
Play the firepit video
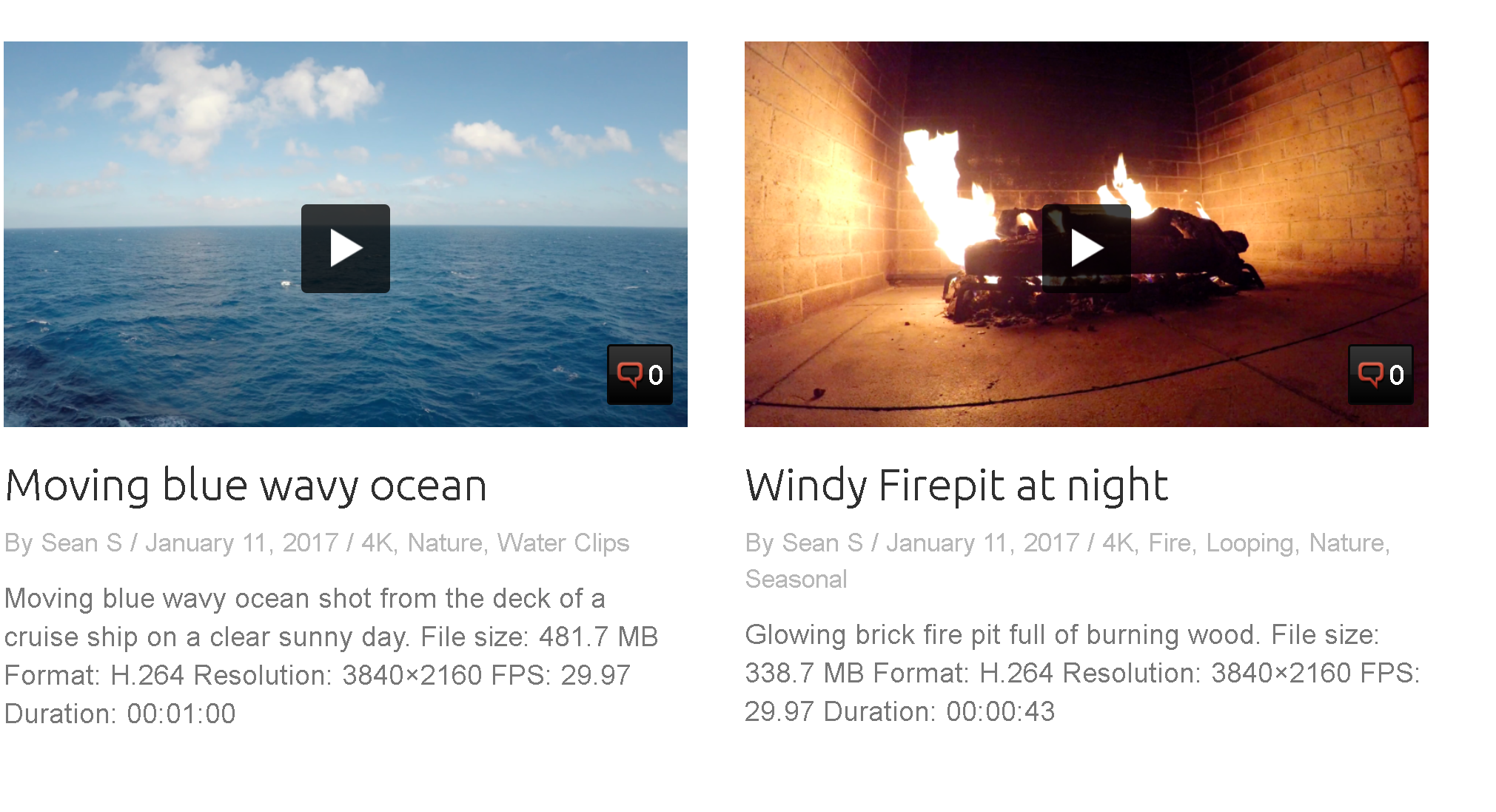tap(1086, 248)
